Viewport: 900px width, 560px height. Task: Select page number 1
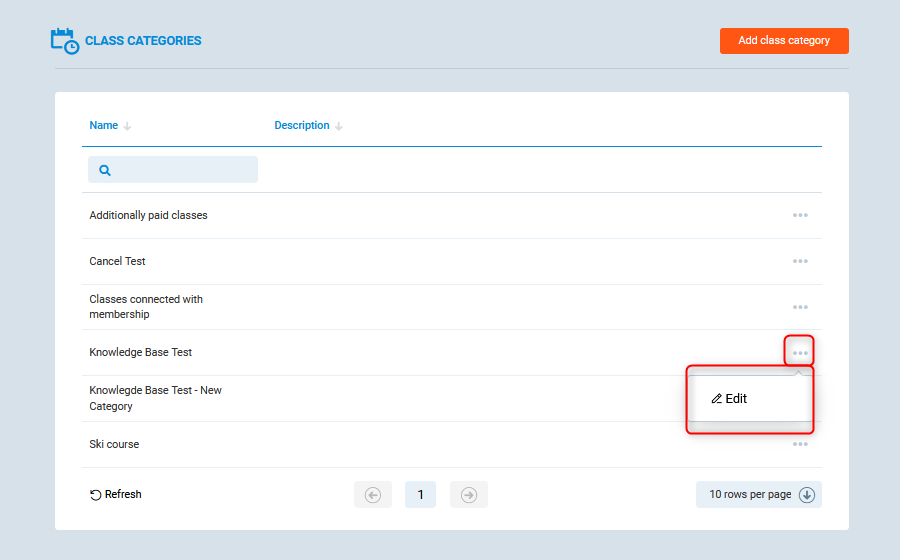click(x=420, y=495)
